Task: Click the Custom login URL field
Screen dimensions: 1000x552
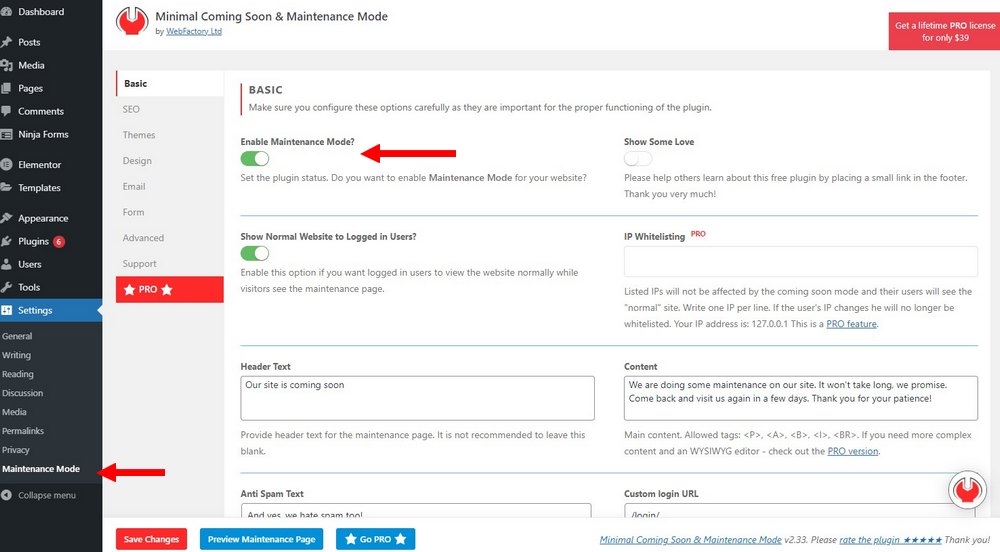Action: pyautogui.click(x=800, y=511)
